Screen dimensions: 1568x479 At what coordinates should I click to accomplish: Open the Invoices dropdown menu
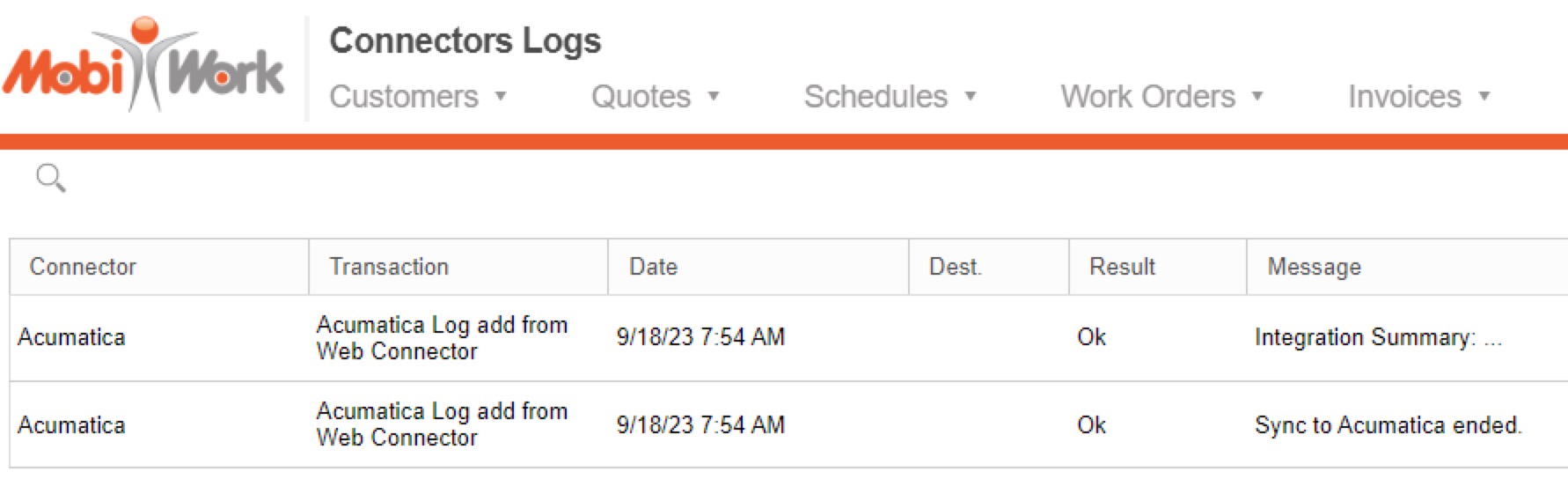click(1418, 96)
